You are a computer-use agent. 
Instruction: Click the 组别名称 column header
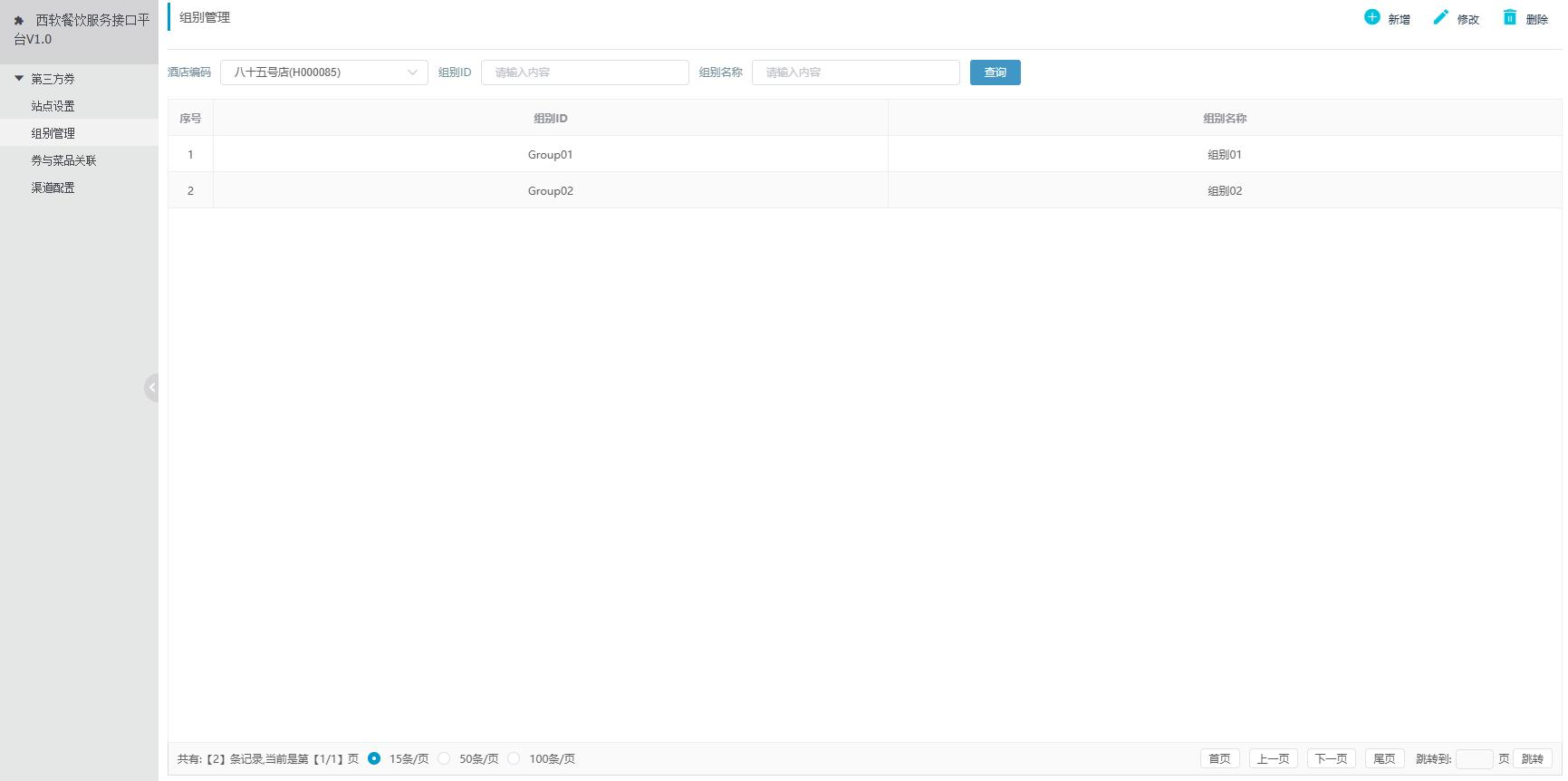(1225, 118)
